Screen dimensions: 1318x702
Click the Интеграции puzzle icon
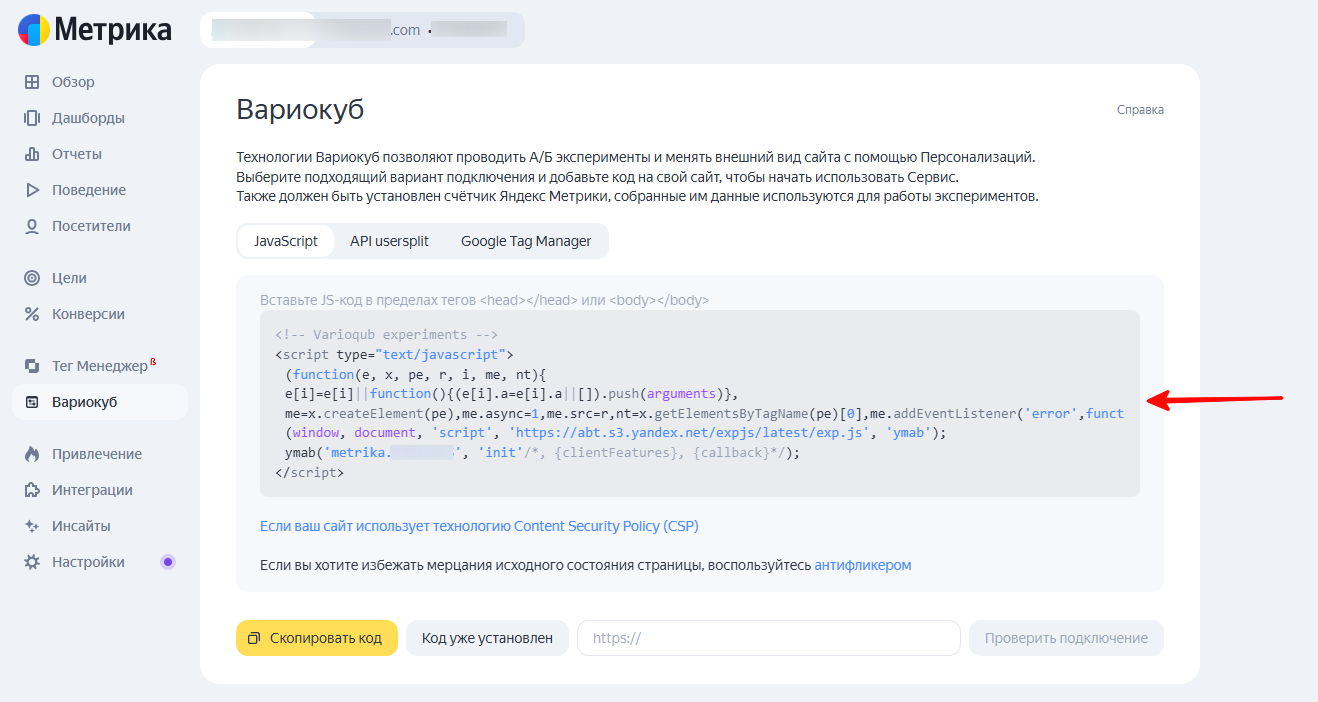click(x=32, y=490)
